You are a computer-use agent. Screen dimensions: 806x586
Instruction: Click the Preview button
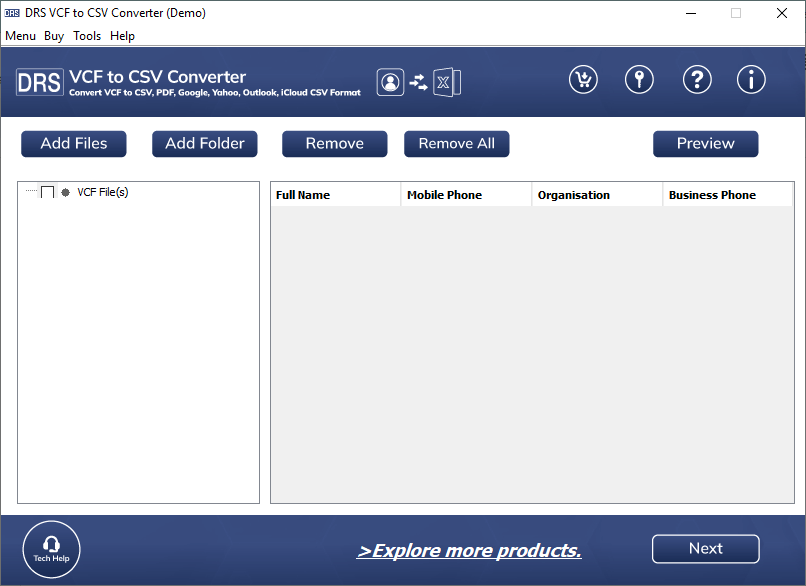706,143
